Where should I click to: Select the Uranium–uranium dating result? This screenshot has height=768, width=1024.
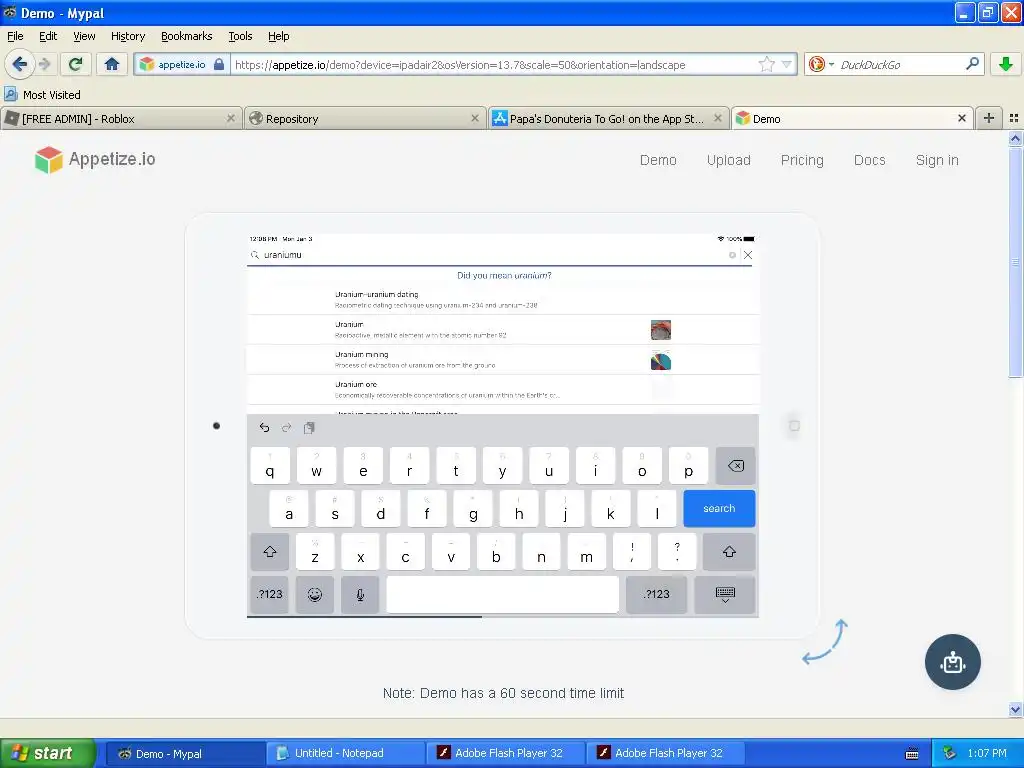click(x=503, y=299)
